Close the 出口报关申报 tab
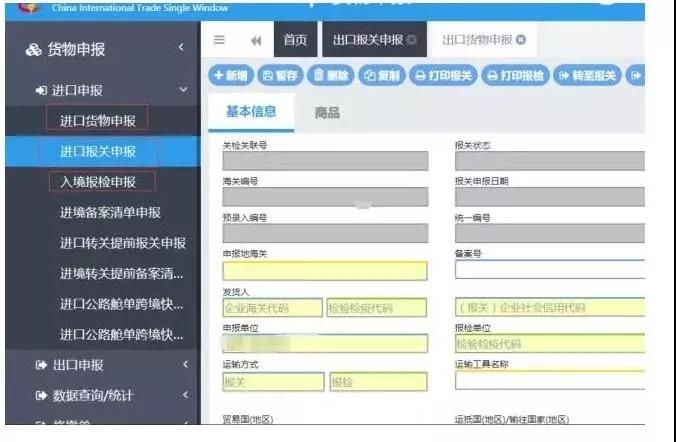Viewport: 676px width, 442px height. pos(412,40)
